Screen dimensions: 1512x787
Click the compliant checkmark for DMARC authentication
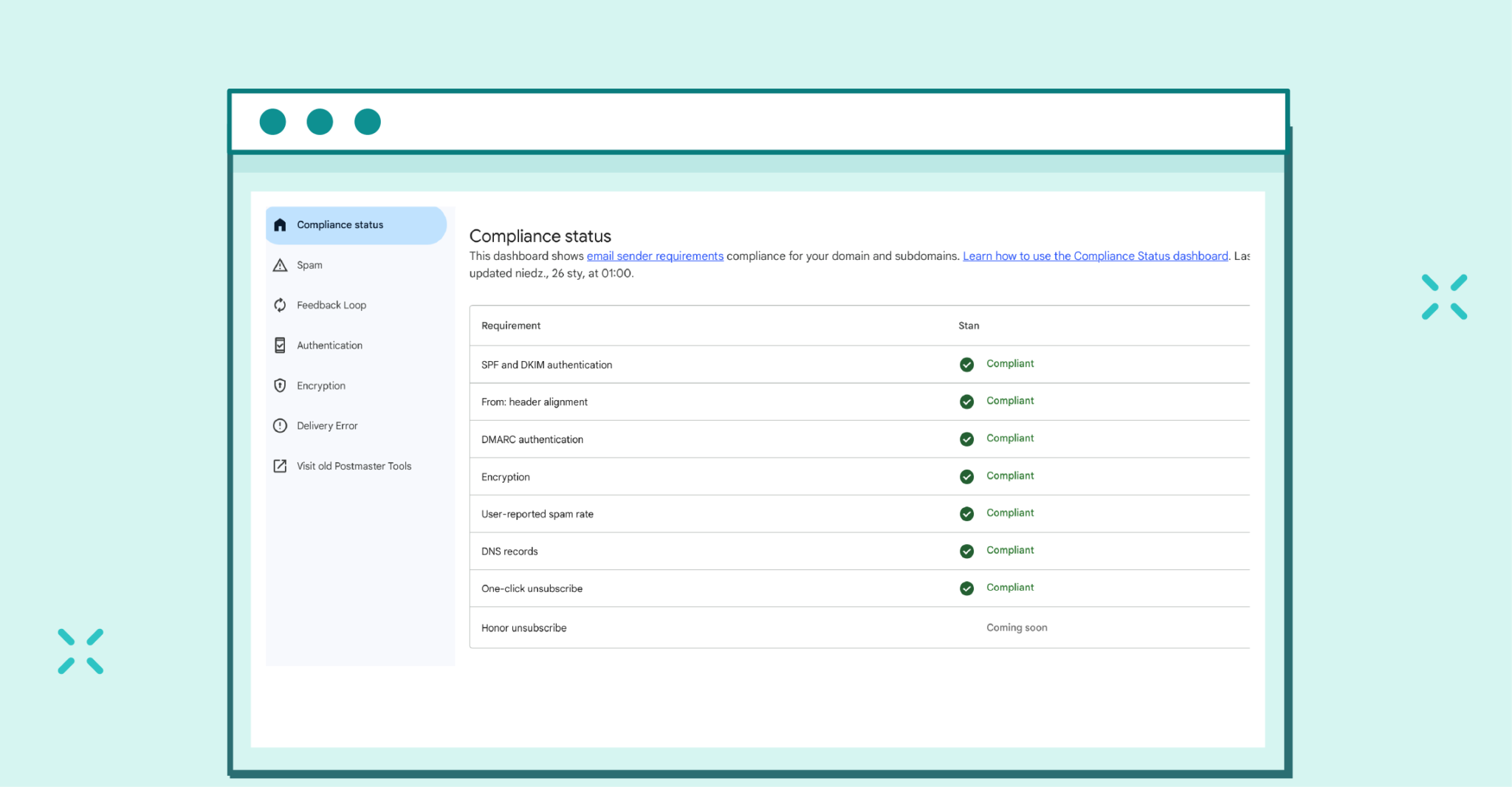pos(966,439)
